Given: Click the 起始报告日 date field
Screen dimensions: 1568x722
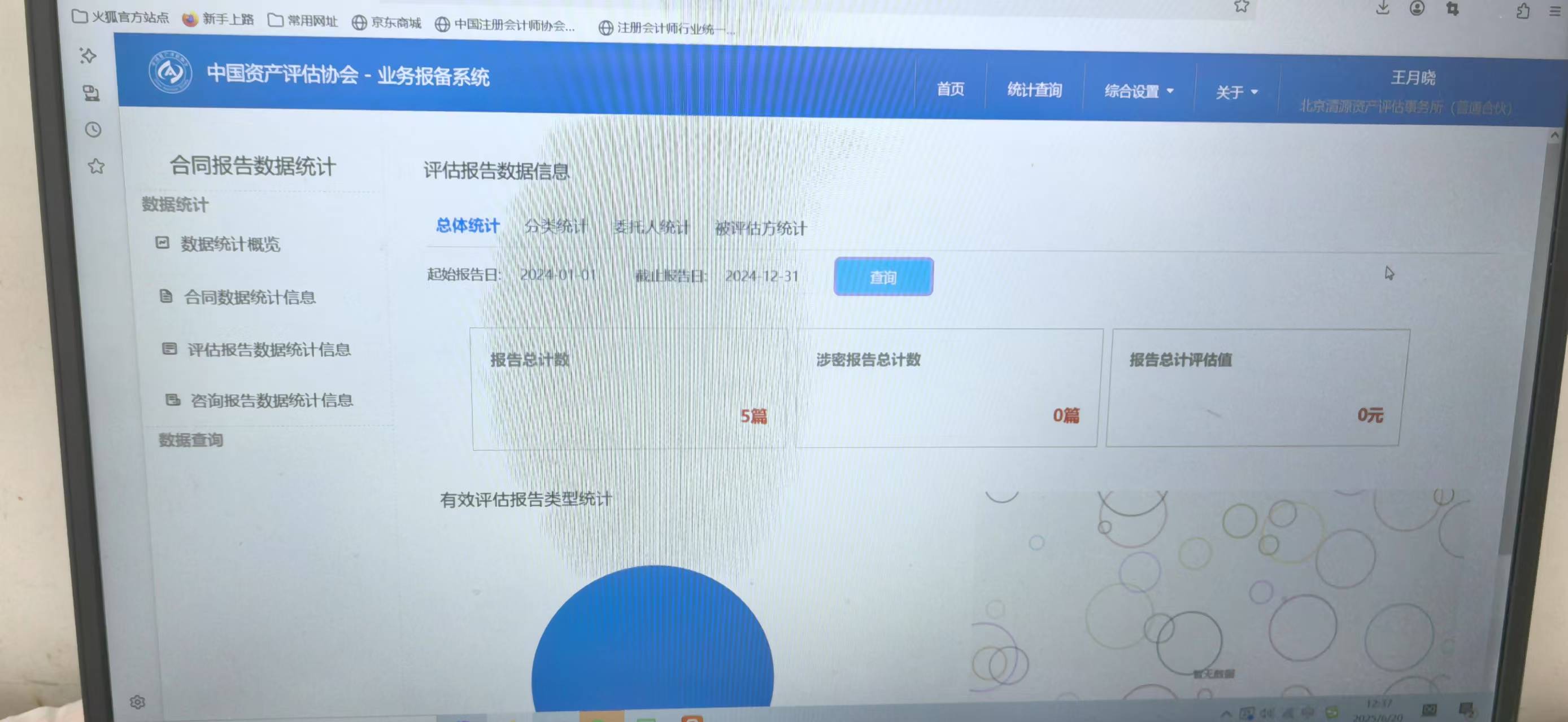Looking at the screenshot, I should pos(557,275).
